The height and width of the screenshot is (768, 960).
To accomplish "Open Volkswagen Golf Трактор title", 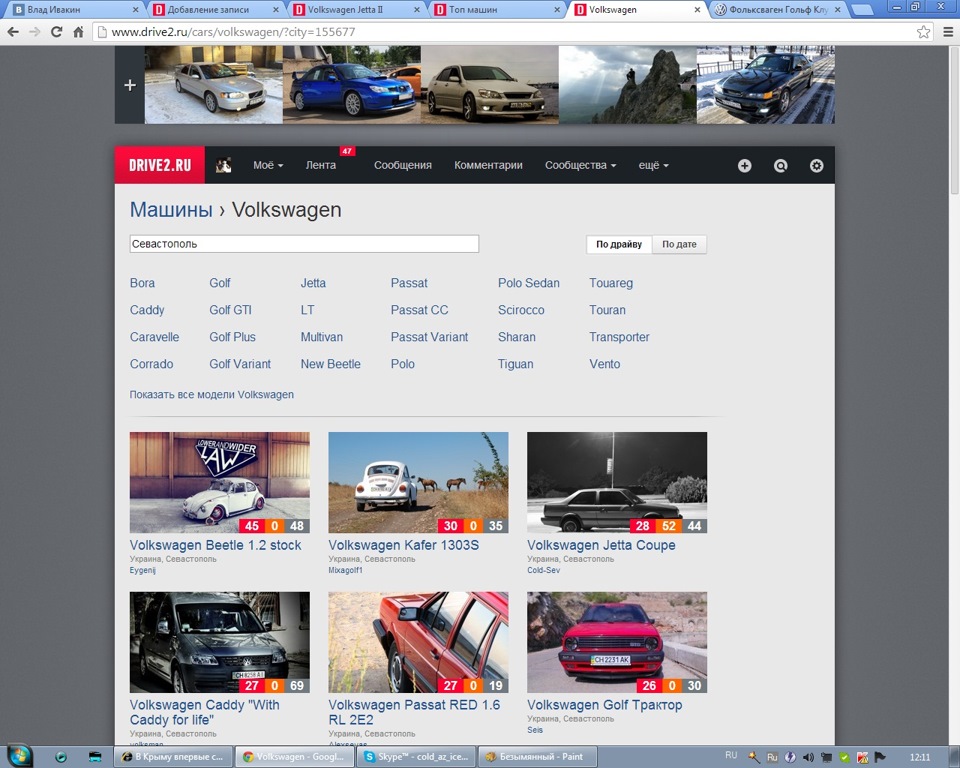I will 604,705.
